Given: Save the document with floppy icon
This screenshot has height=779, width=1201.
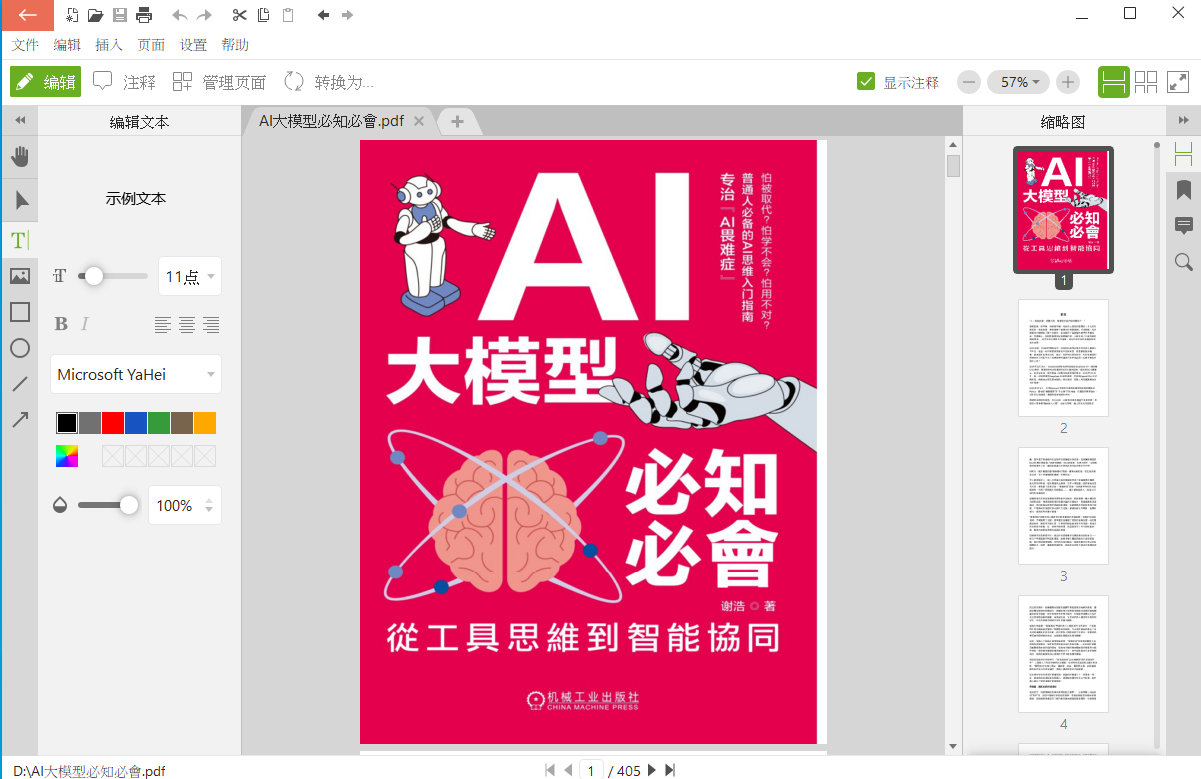Looking at the screenshot, I should (x=120, y=15).
